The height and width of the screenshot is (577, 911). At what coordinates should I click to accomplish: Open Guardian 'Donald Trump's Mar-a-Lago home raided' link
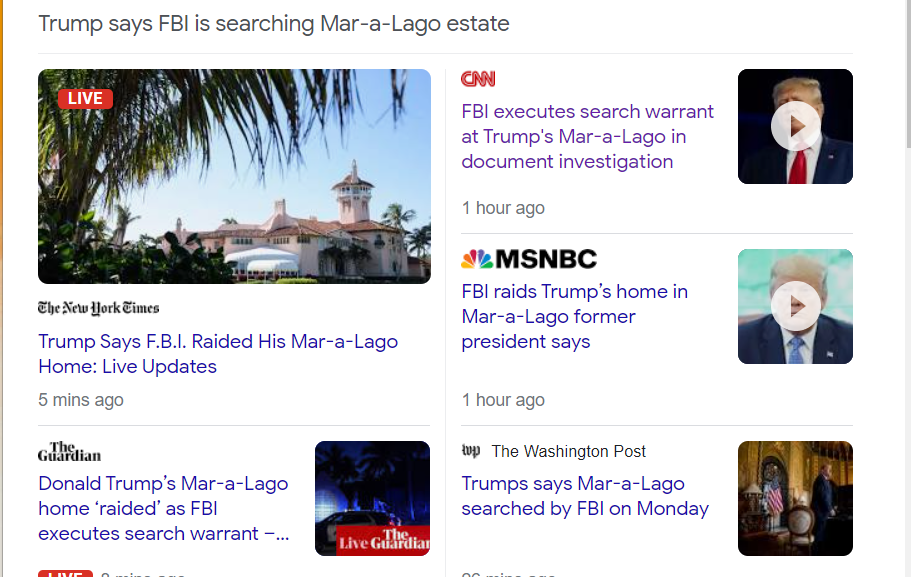[x=163, y=509]
